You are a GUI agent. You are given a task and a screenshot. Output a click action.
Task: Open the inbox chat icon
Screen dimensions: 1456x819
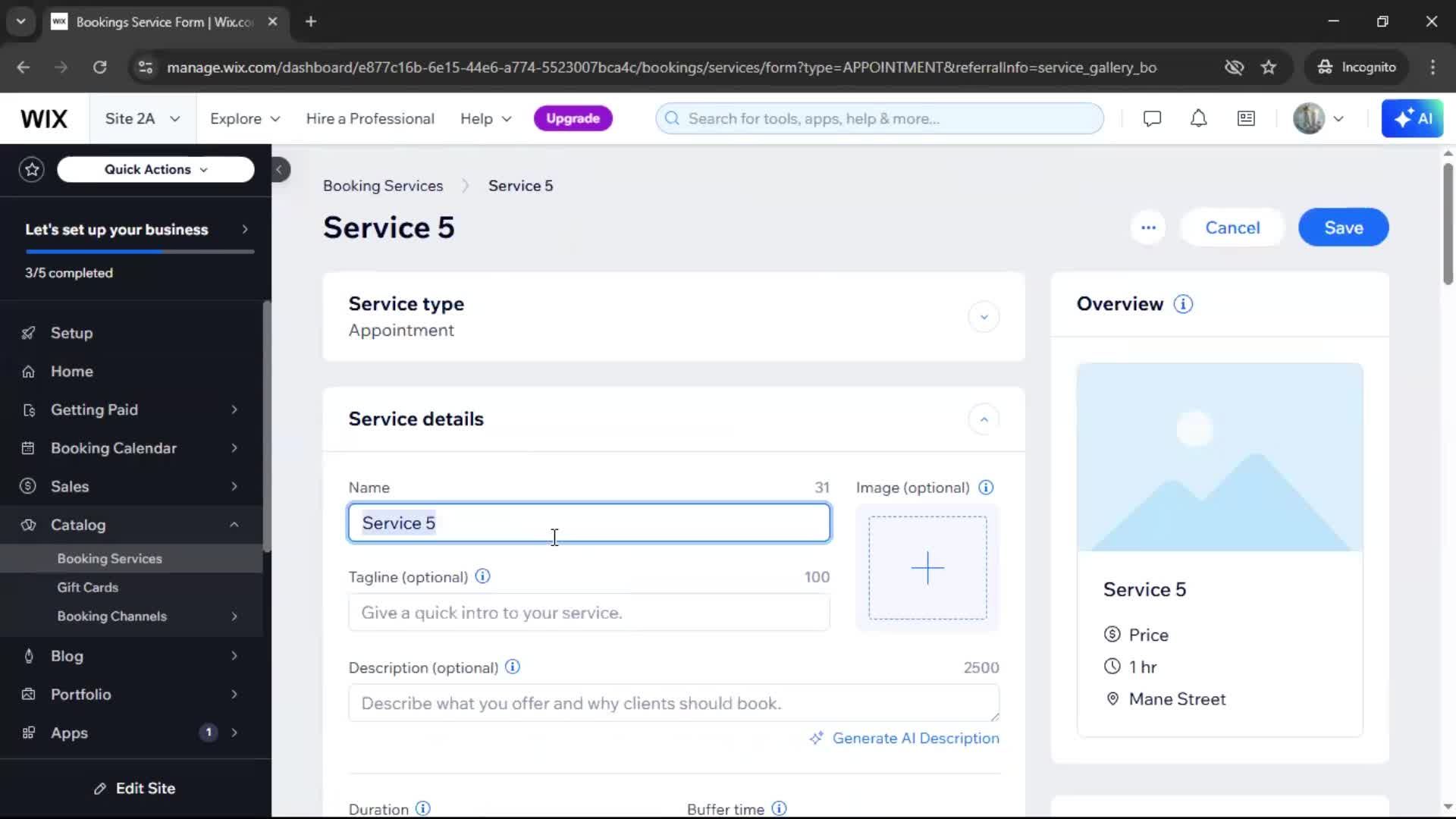pos(1152,119)
